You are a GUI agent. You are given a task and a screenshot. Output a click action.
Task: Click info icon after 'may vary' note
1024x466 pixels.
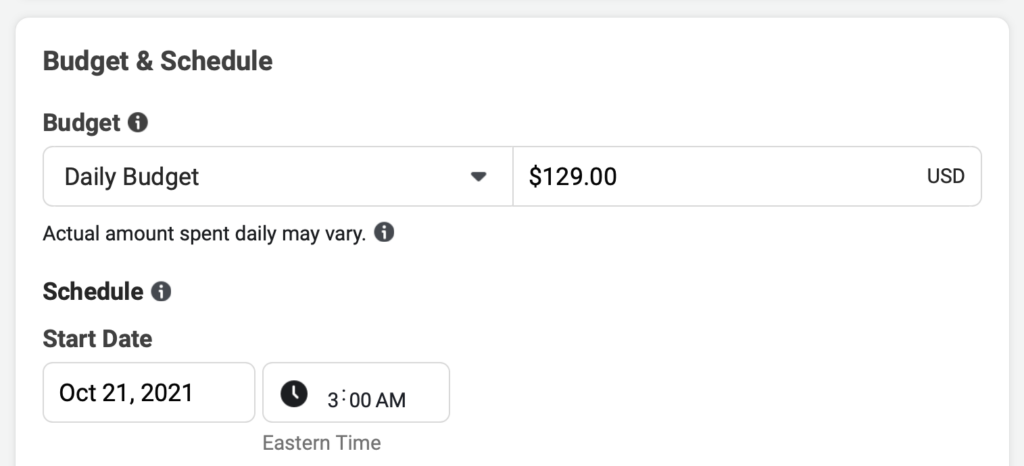tap(384, 234)
